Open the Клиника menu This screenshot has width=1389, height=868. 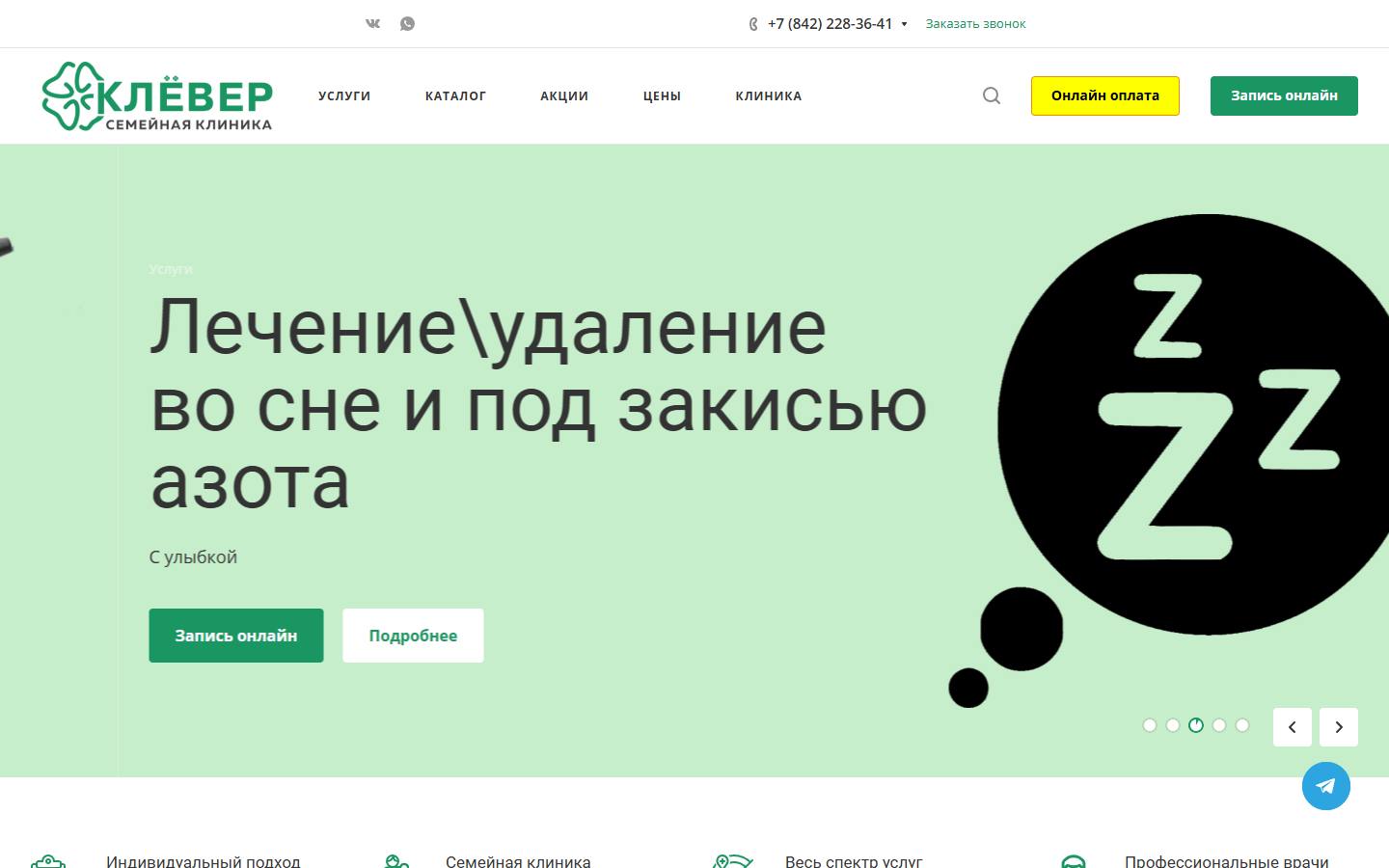coord(769,95)
